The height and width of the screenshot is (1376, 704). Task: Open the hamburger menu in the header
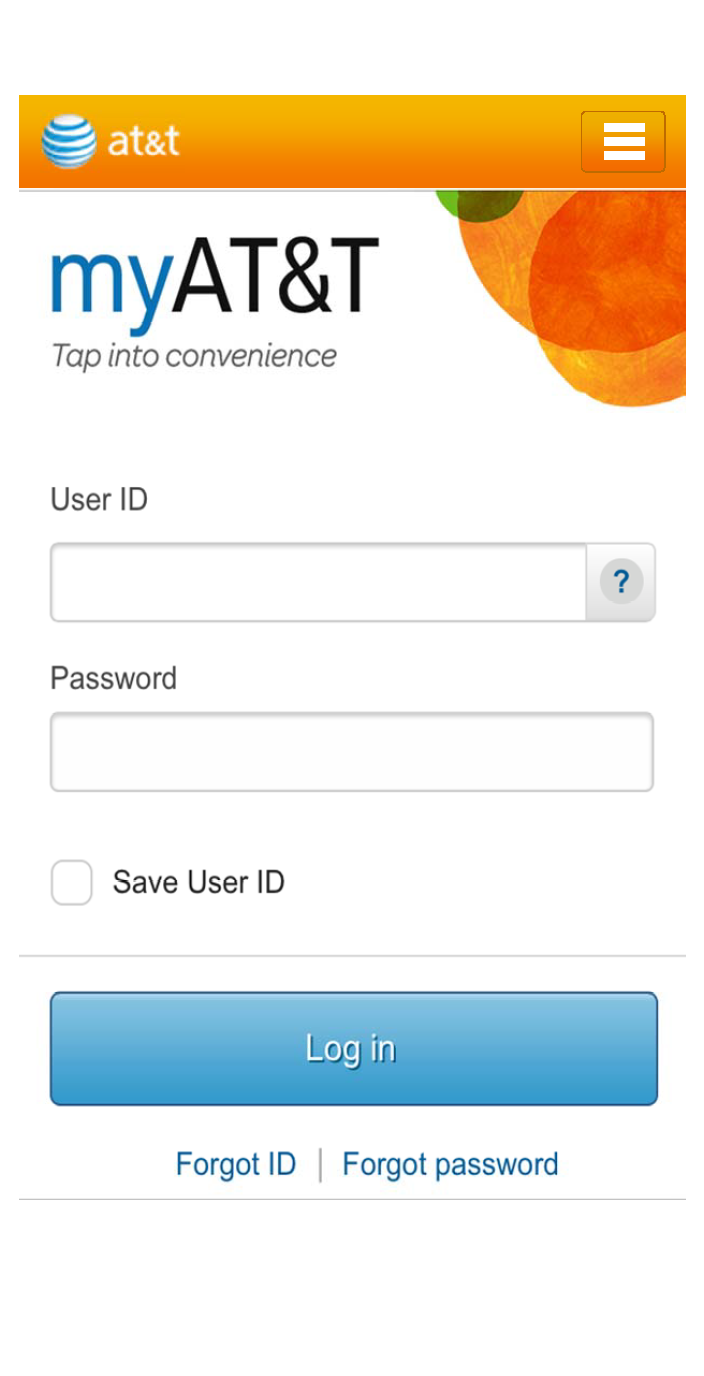pos(623,142)
